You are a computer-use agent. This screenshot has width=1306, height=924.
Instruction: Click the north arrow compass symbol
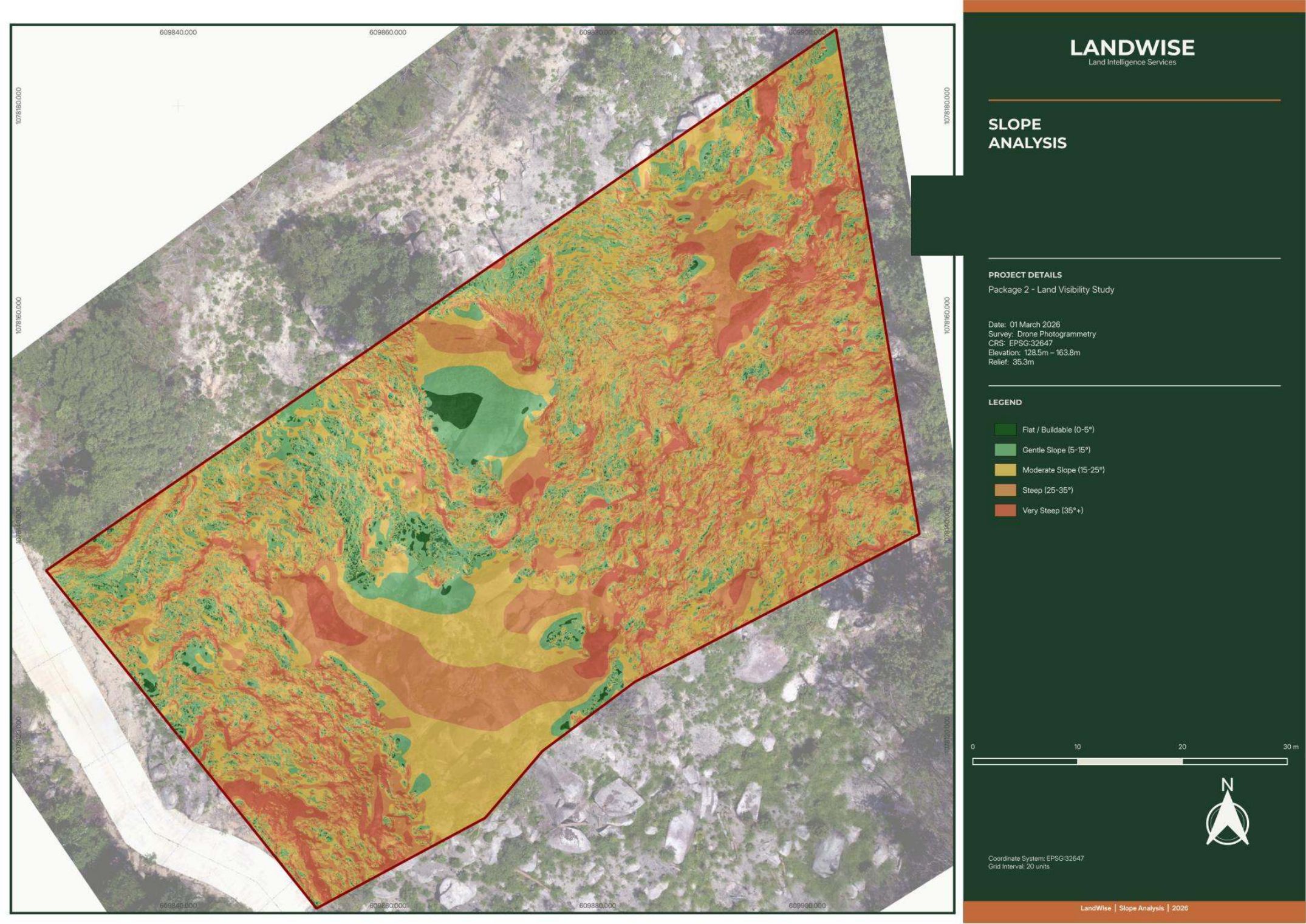pyautogui.click(x=1227, y=813)
